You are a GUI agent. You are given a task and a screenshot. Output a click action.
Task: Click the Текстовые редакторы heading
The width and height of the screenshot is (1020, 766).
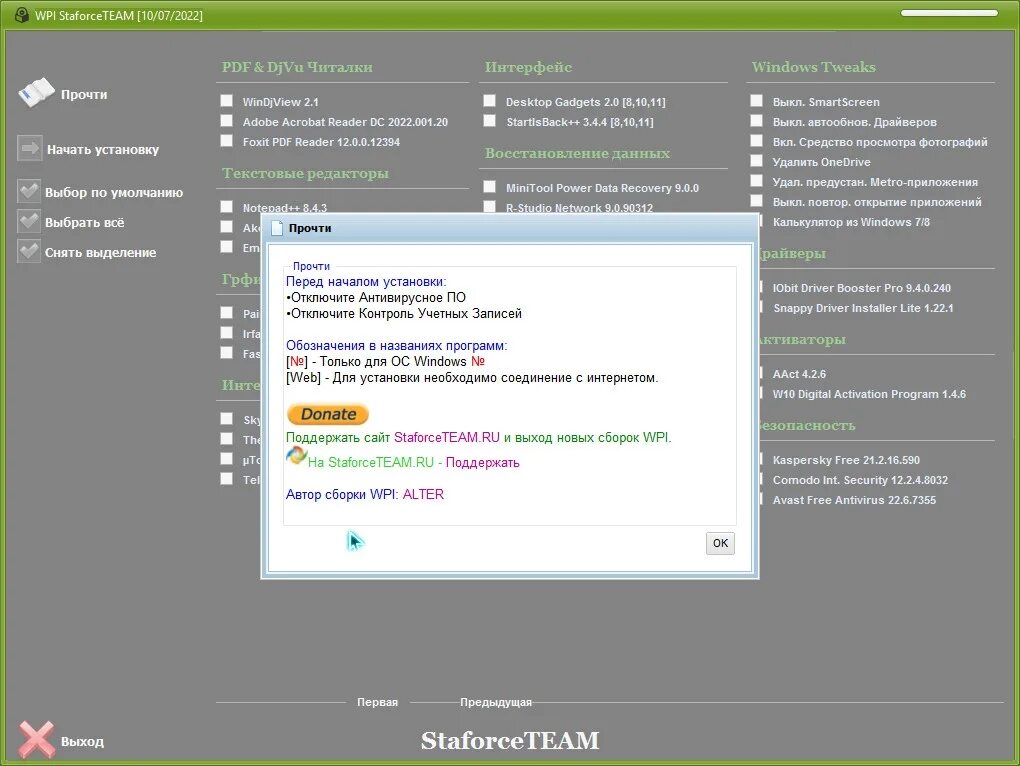(305, 174)
